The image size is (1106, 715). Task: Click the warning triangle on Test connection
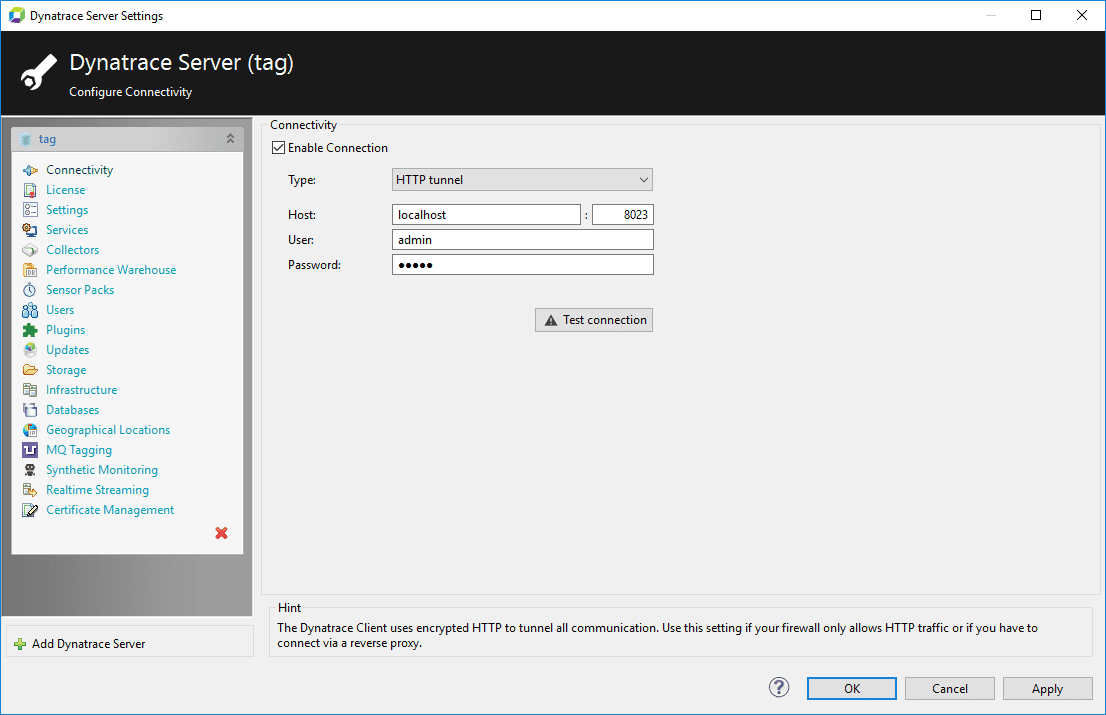(551, 320)
